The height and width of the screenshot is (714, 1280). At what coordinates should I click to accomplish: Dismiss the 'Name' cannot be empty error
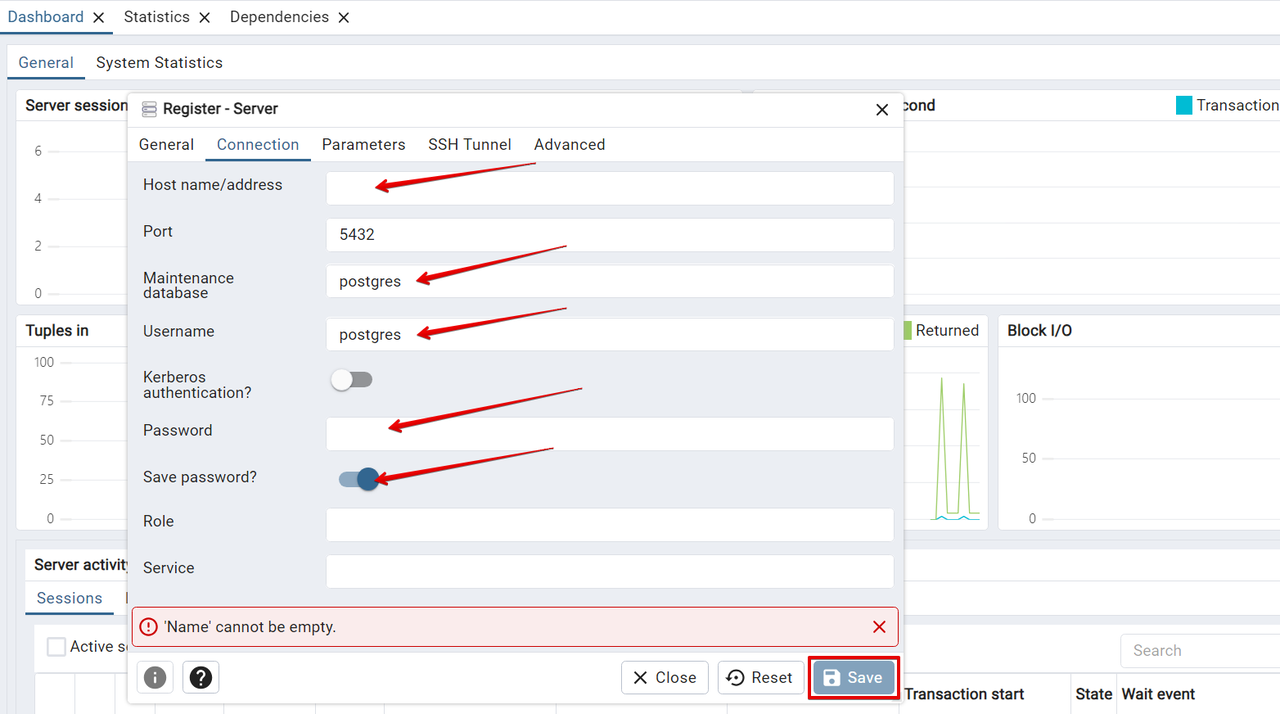pos(879,627)
